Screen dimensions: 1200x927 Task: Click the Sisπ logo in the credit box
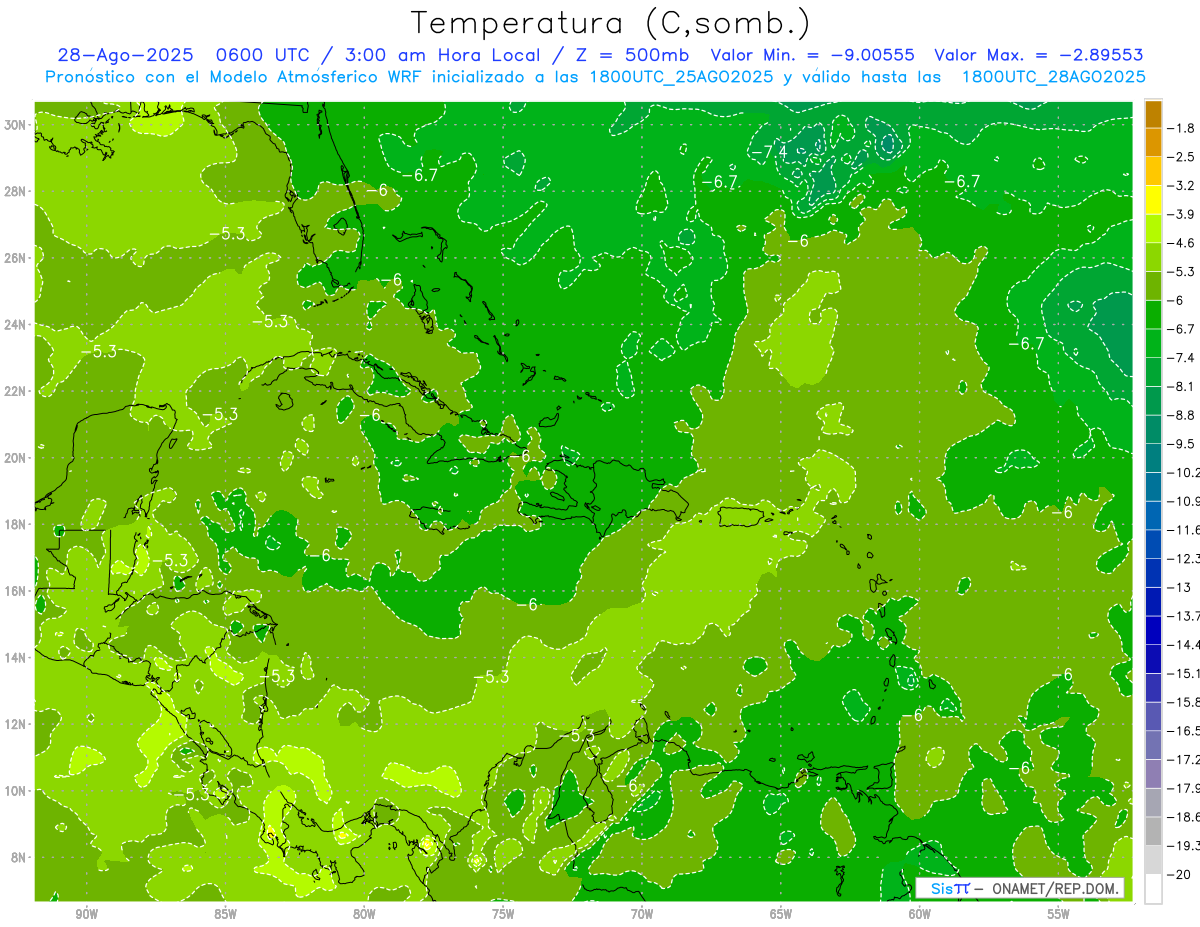(949, 888)
